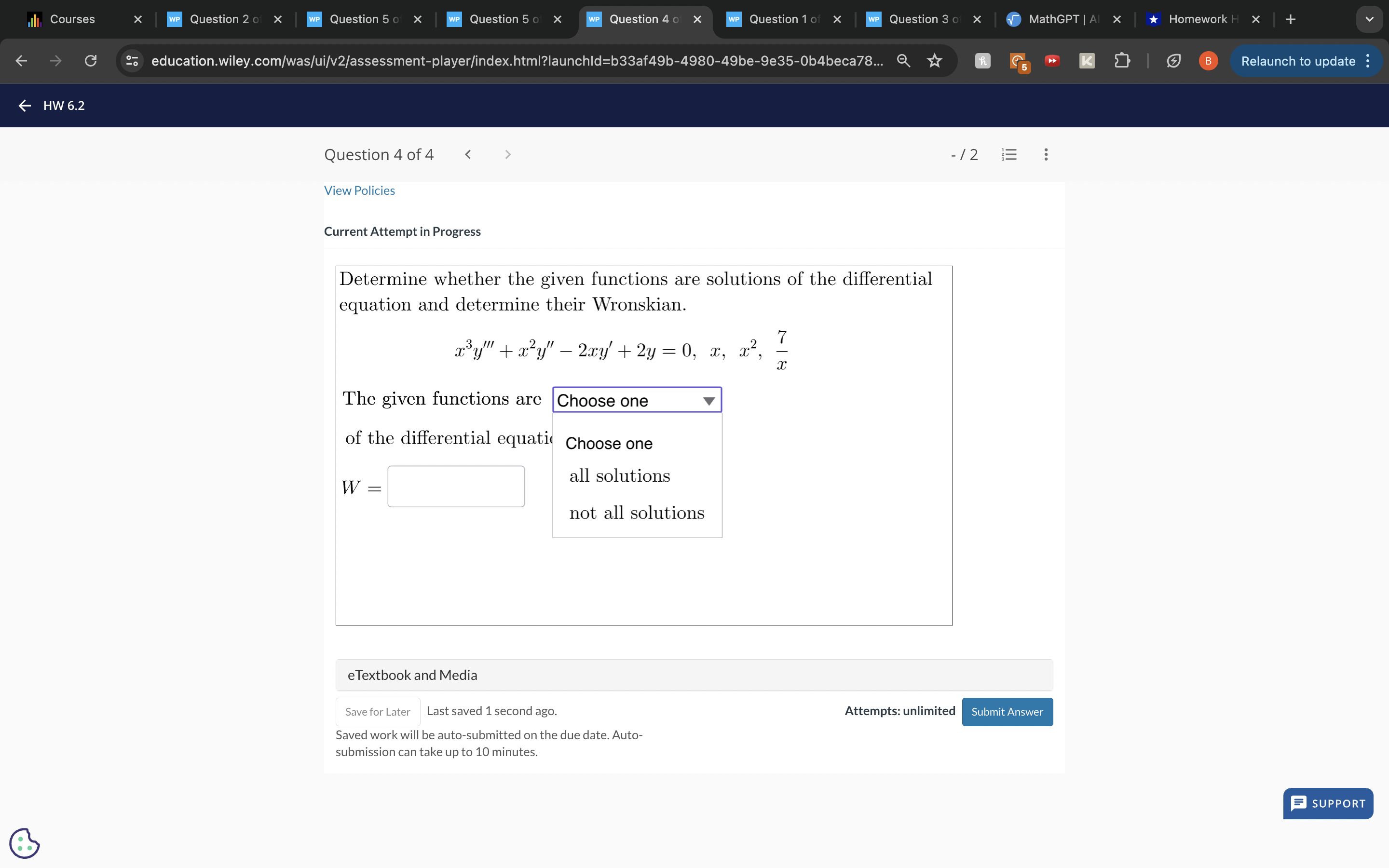Expand the tab overflow chevron at top right
1389x868 pixels.
click(1370, 19)
